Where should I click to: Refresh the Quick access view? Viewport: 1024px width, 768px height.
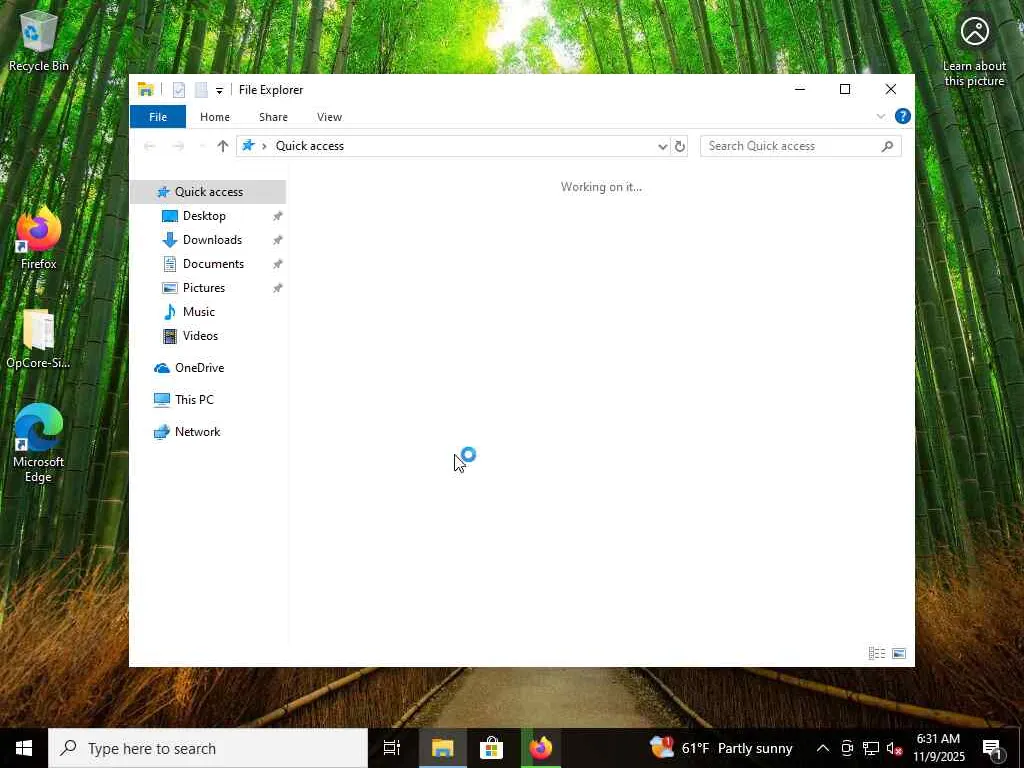[x=679, y=146]
